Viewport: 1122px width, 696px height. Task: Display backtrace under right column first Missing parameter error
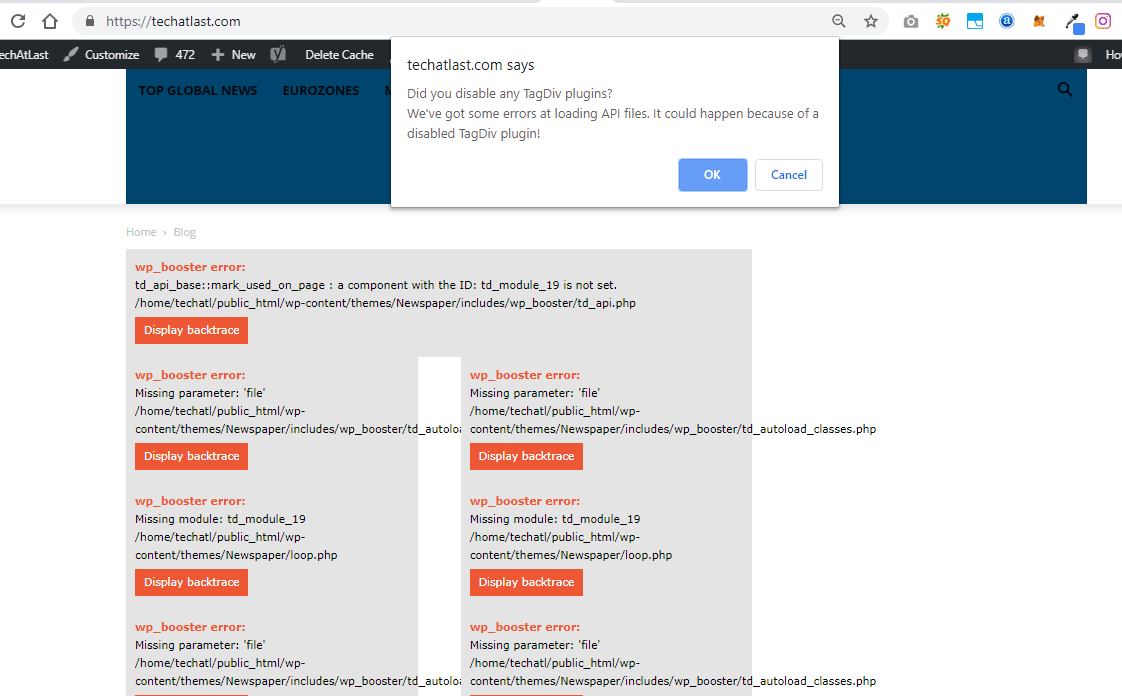(526, 456)
